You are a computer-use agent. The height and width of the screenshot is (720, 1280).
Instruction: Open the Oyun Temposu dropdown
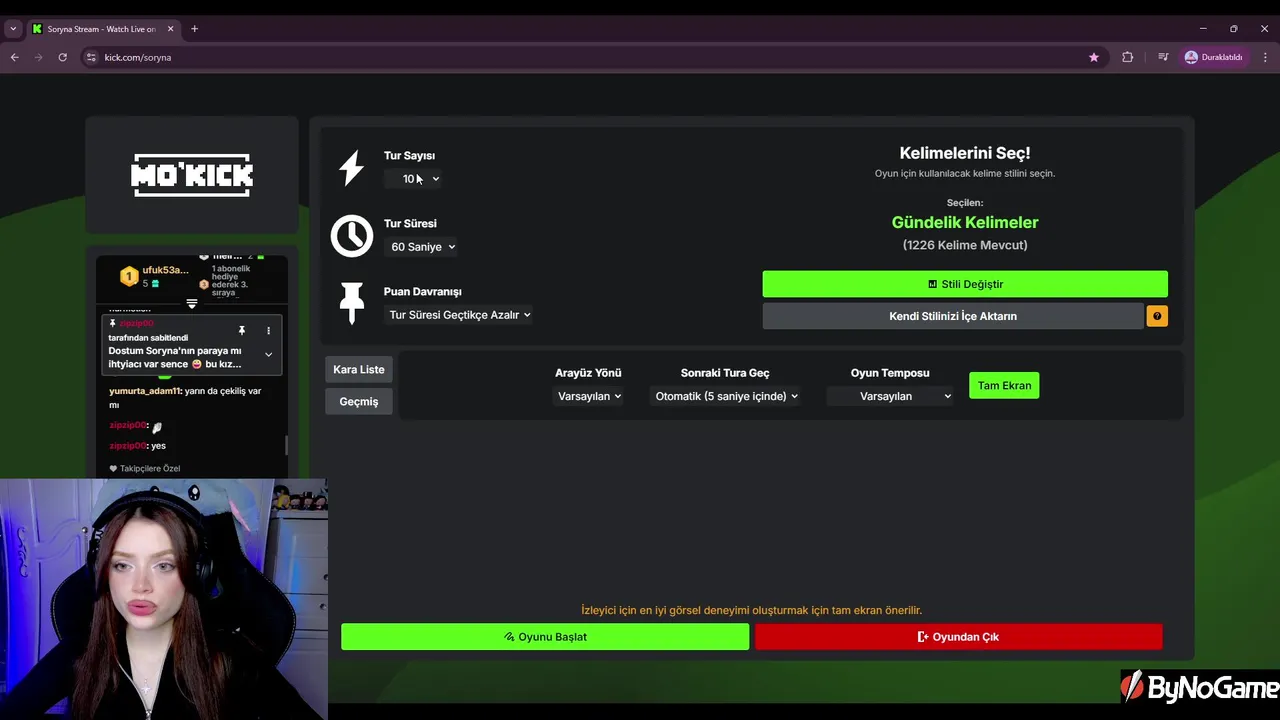[890, 396]
